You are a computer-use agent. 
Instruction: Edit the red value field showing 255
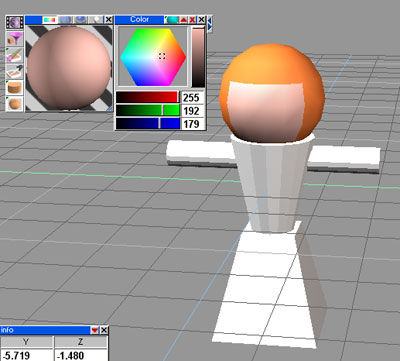point(193,98)
